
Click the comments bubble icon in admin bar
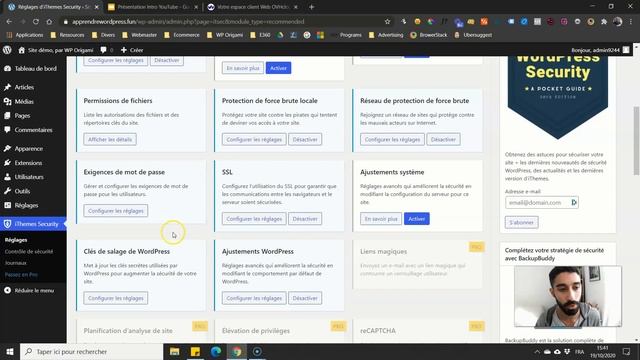tap(104, 50)
